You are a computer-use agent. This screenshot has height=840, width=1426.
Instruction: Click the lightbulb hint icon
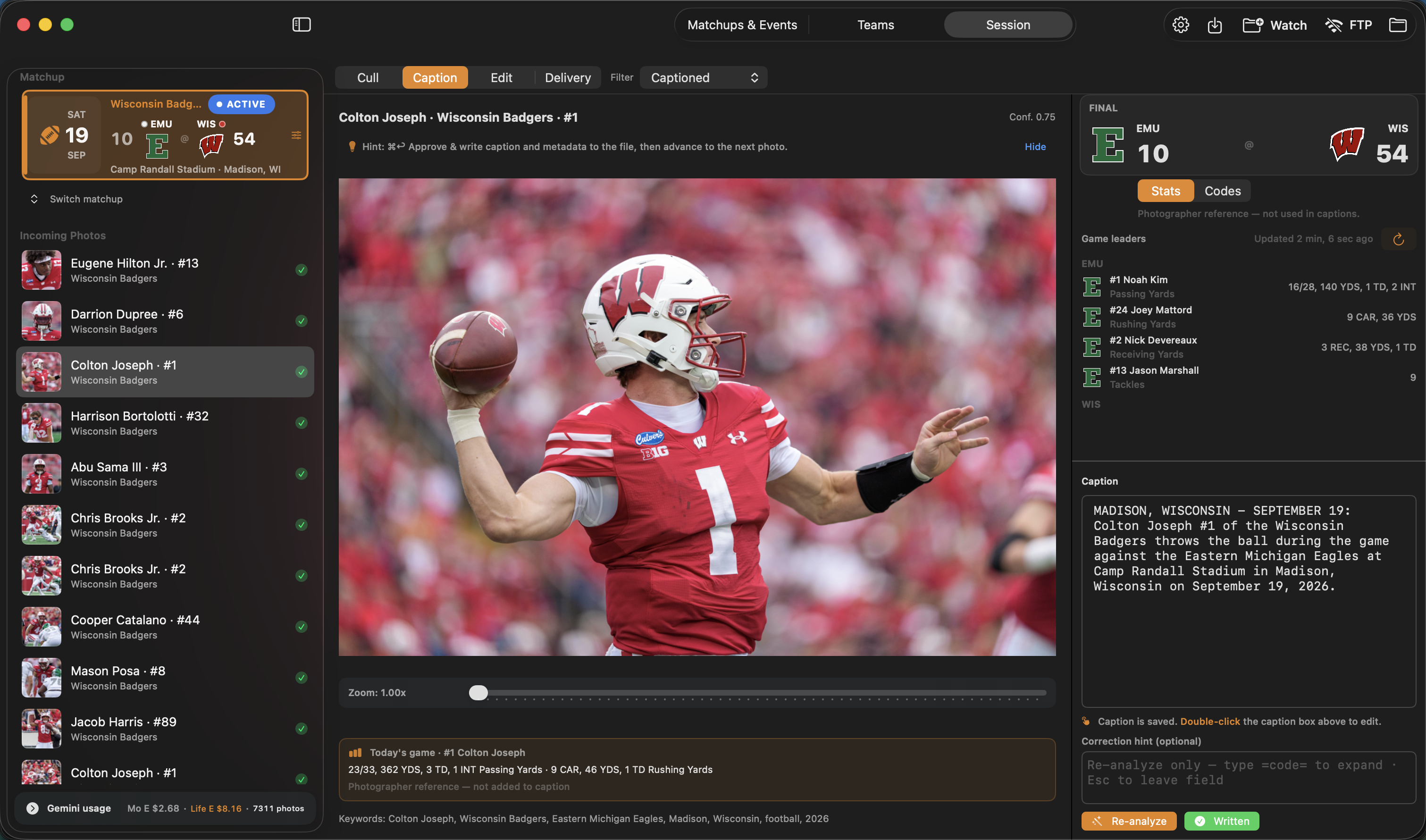352,147
